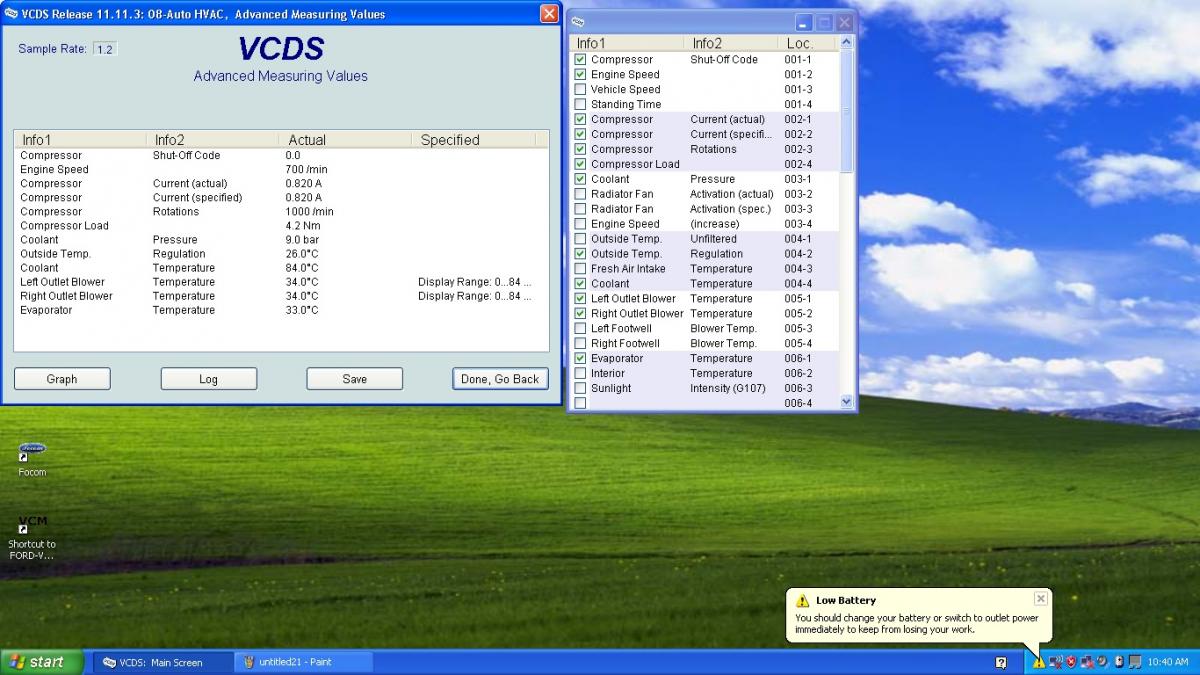Click Done, Go Back button
Viewport: 1200px width, 675px height.
coord(500,379)
